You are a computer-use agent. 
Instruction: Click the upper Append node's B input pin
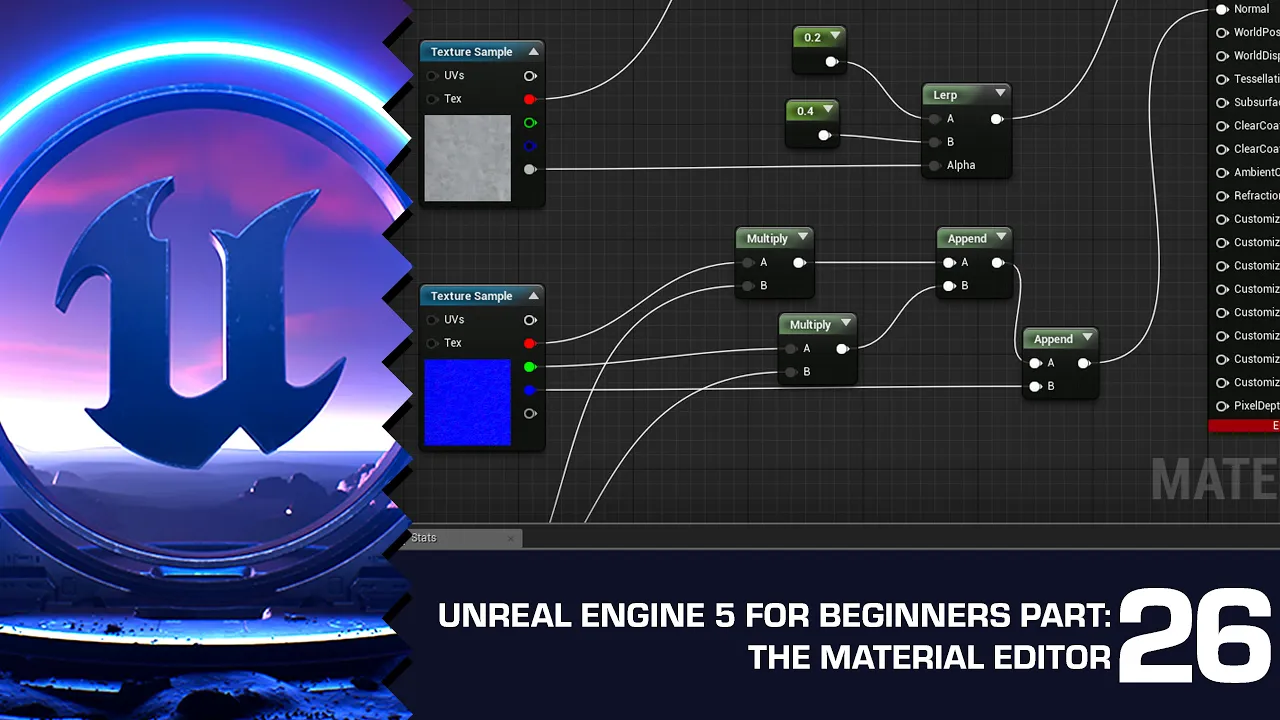pos(949,286)
